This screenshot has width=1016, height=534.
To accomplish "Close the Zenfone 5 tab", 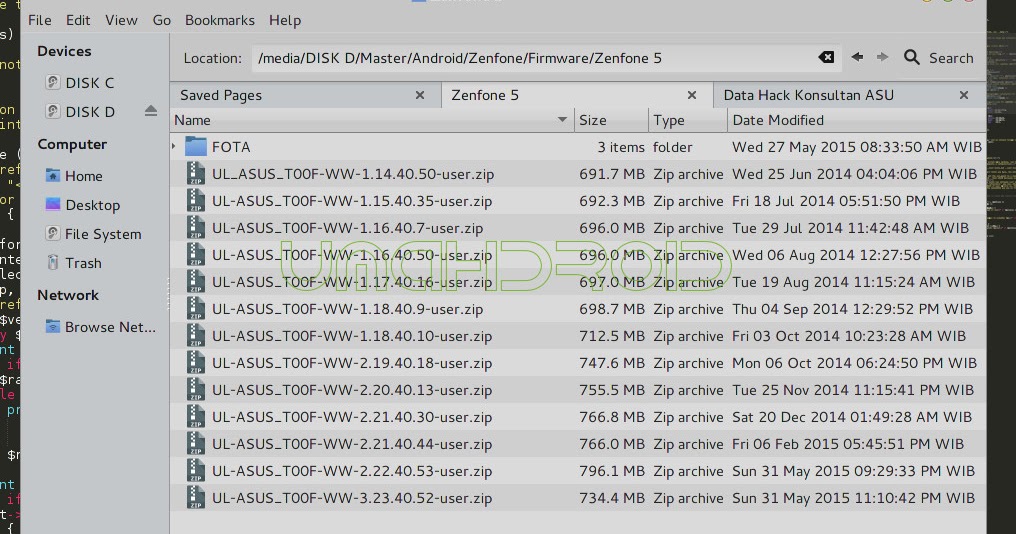I will coord(692,95).
